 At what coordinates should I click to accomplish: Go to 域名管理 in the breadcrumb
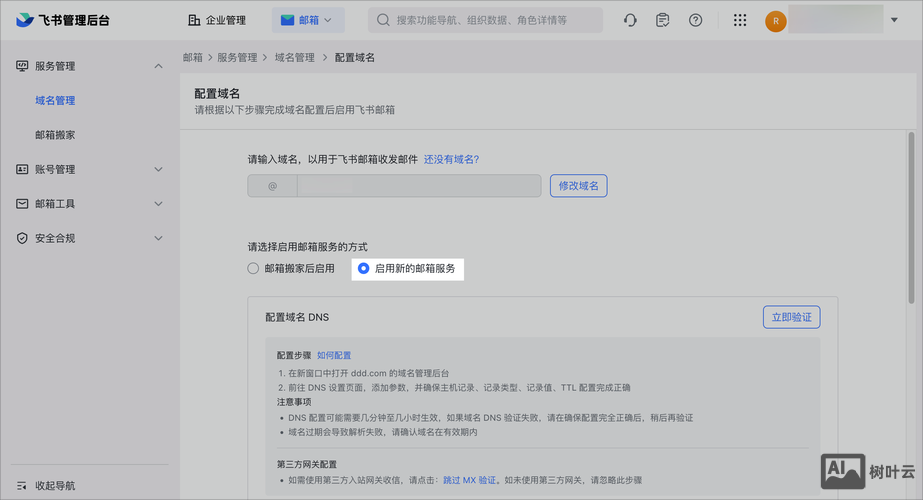294,58
